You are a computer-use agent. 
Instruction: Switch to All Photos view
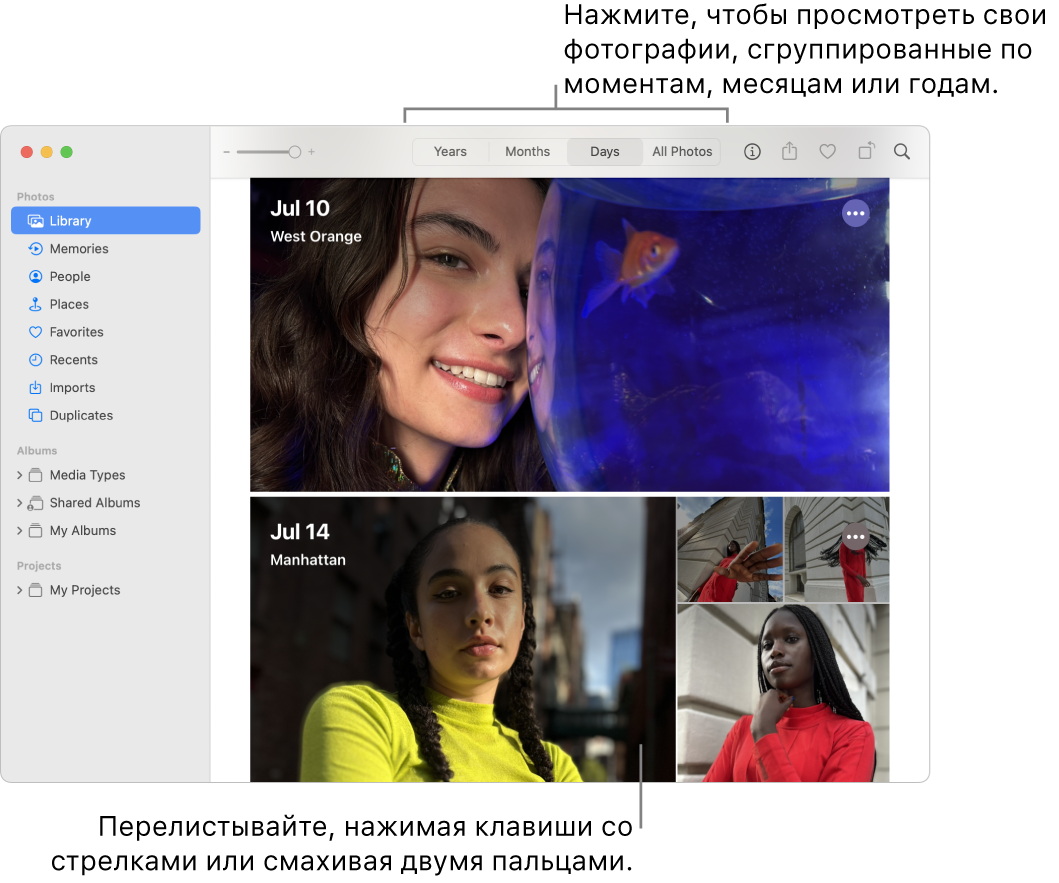682,151
